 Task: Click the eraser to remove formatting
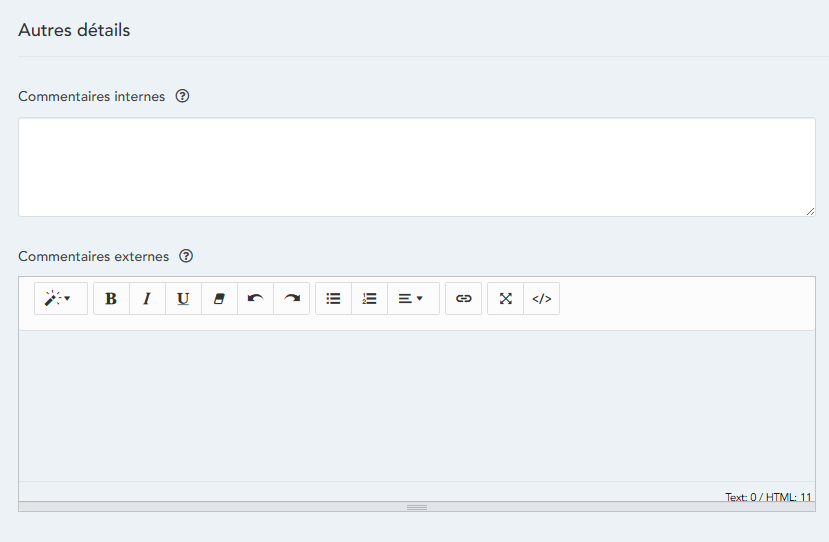coord(219,299)
